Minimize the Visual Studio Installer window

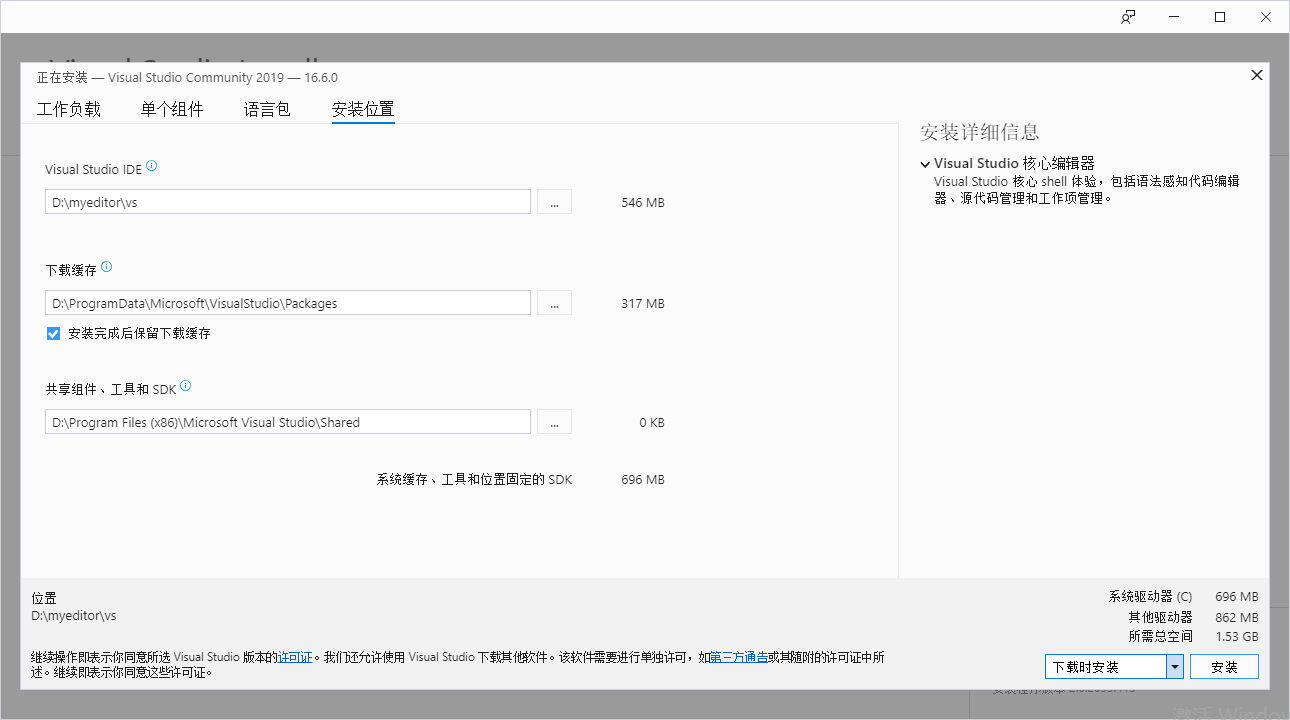coord(1174,17)
